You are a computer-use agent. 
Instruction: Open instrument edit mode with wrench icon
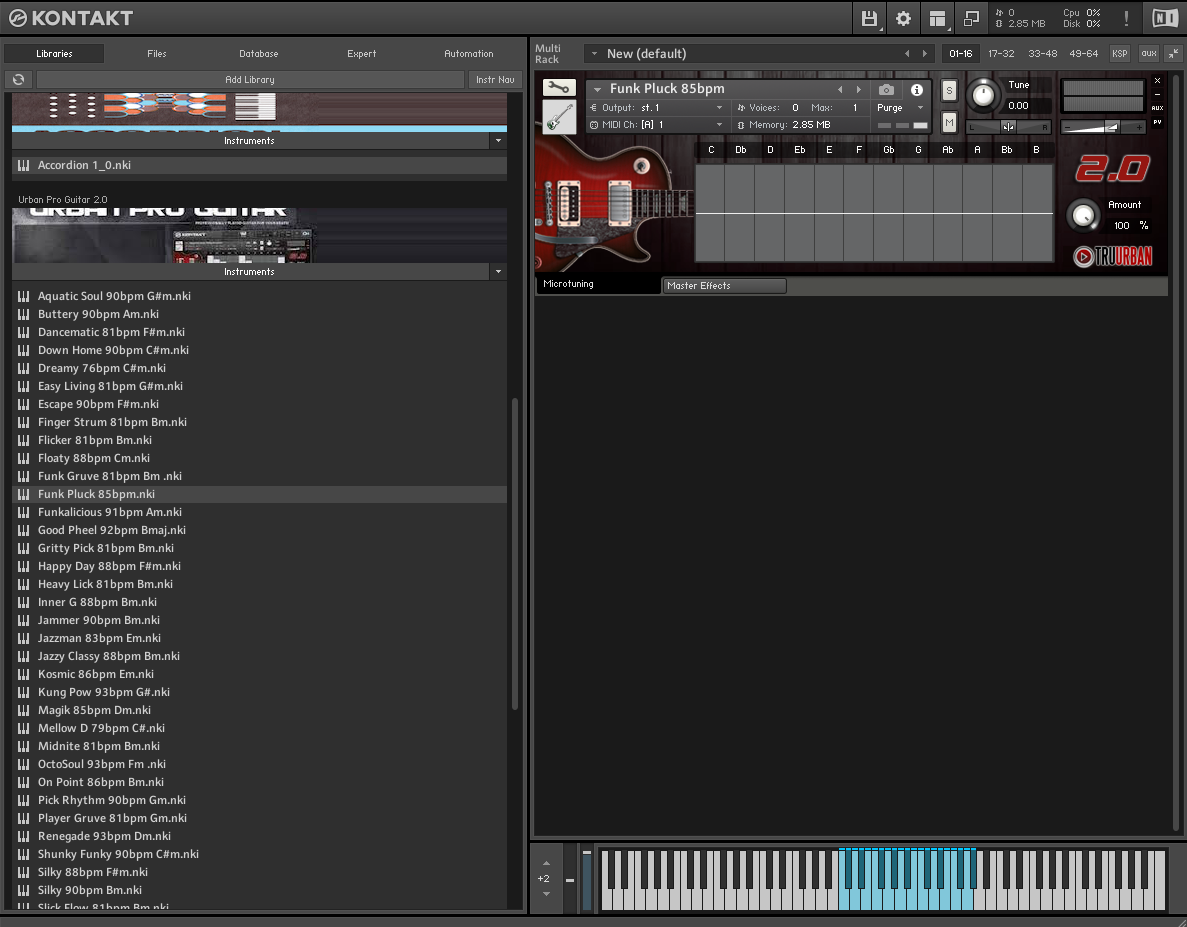[559, 88]
